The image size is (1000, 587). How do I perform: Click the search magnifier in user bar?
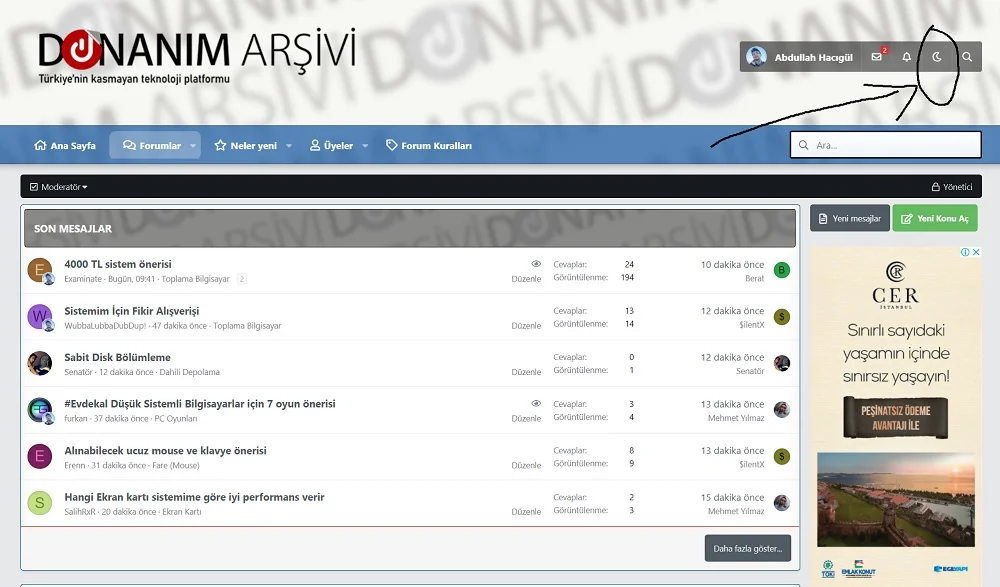point(967,57)
